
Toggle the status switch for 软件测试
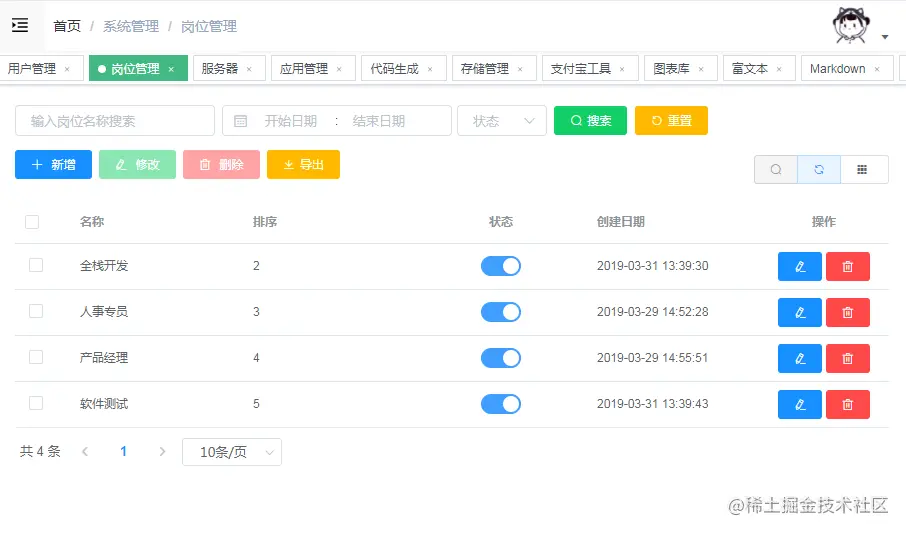pos(501,404)
